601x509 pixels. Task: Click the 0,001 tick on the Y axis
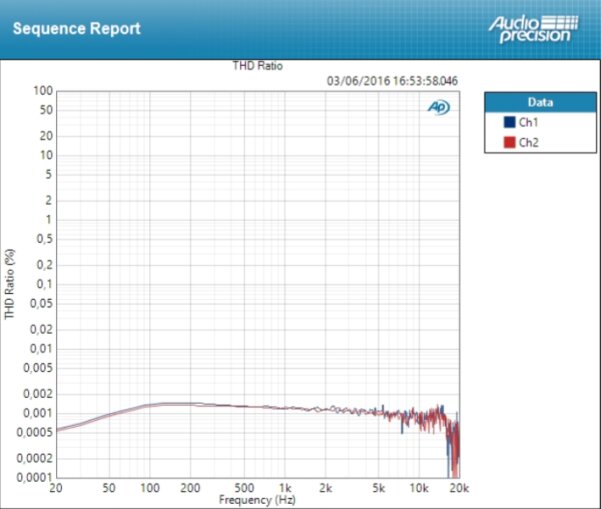click(x=38, y=413)
